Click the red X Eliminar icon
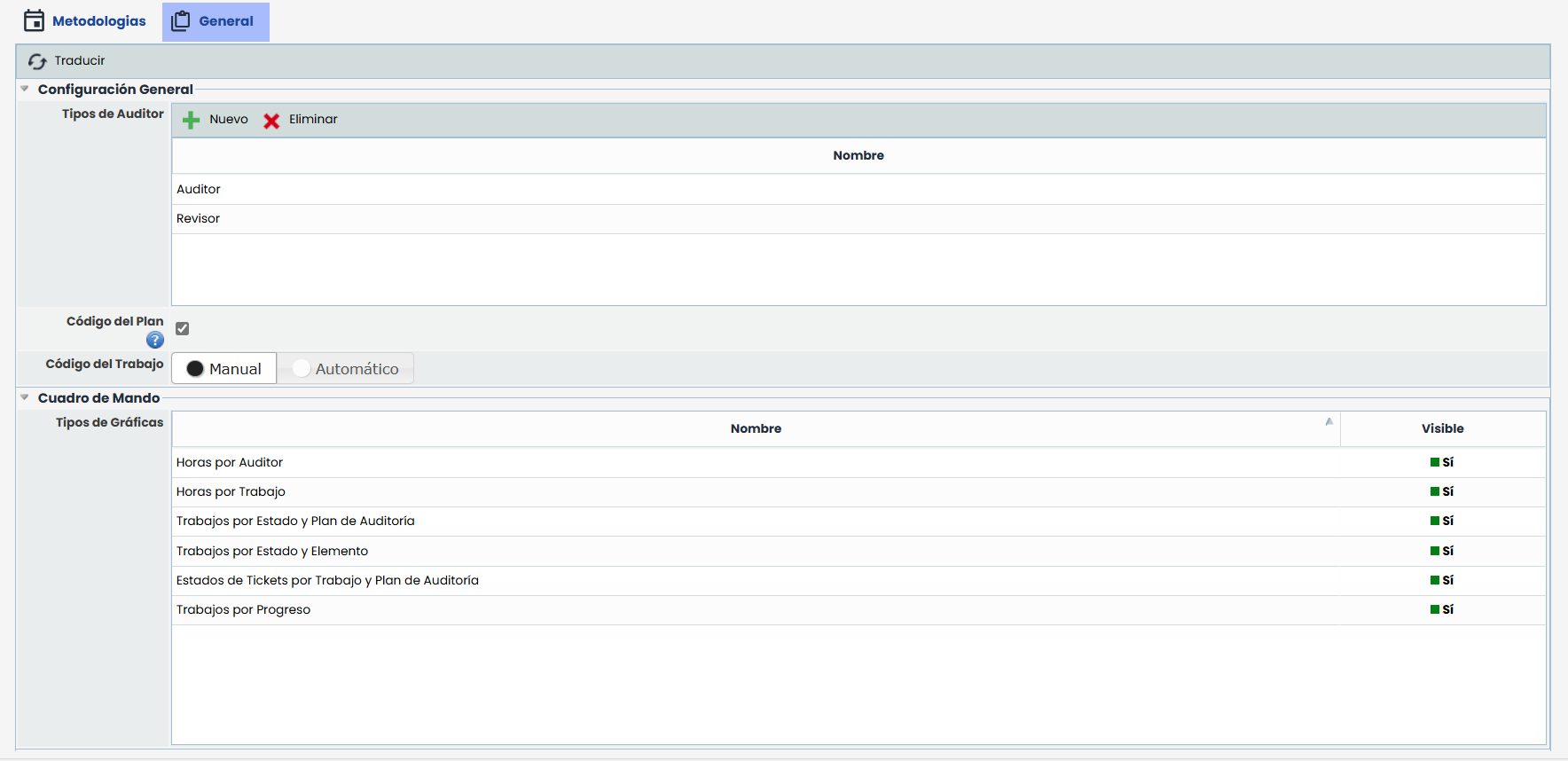Image resolution: width=1568 pixels, height=761 pixels. [x=271, y=121]
